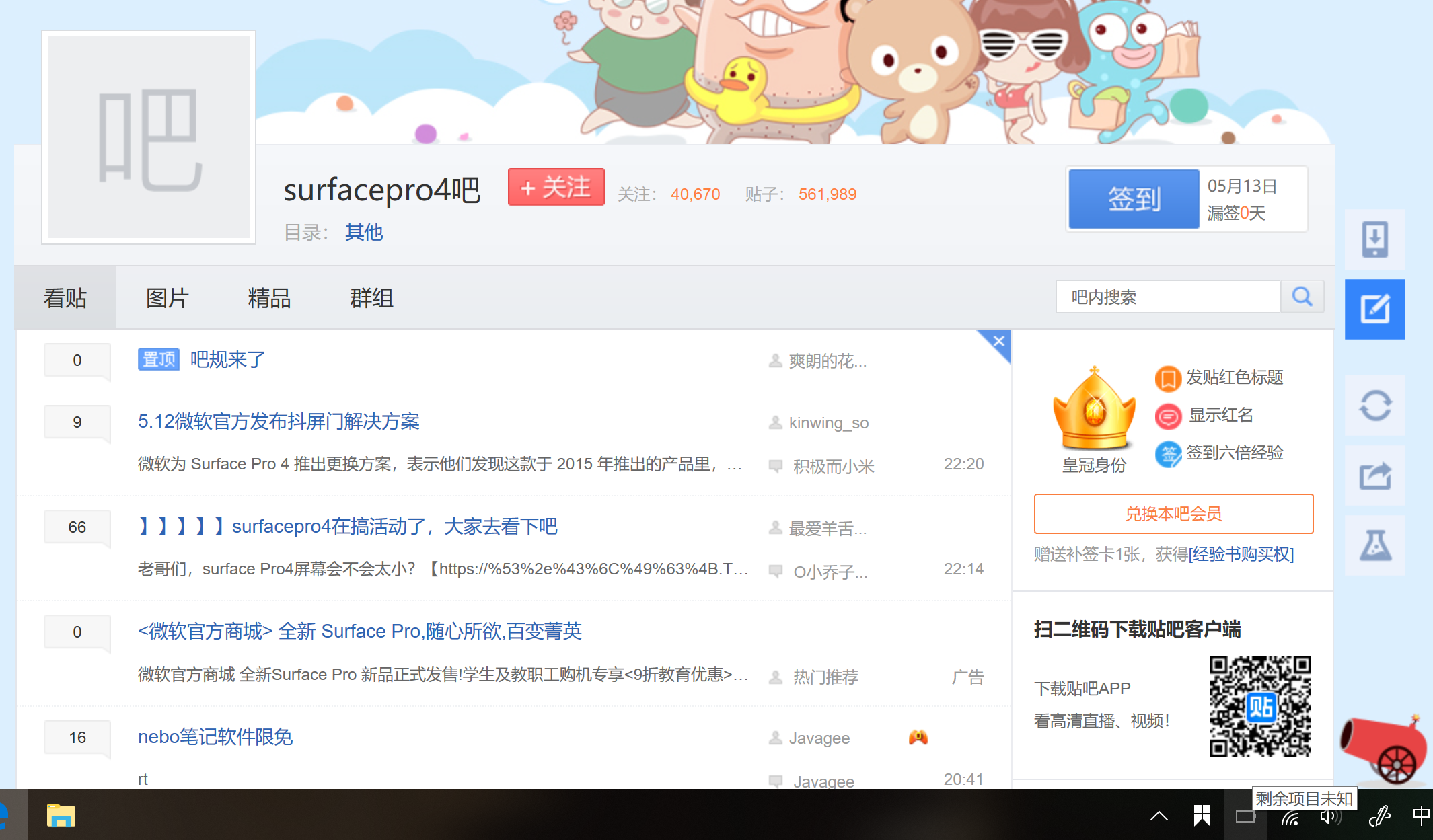Screen dimensions: 1433x840
Task: Click last replier O小乔子...
Action: (x=830, y=572)
